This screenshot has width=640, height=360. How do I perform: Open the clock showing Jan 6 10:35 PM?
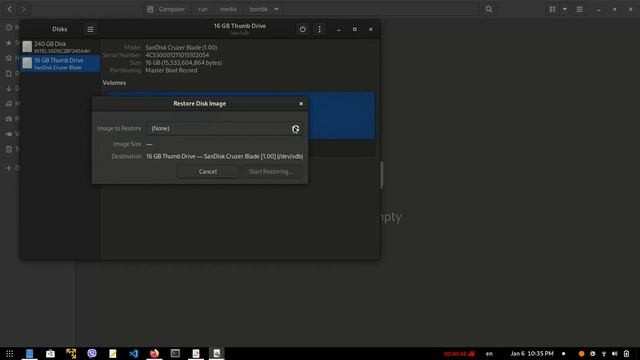pyautogui.click(x=532, y=353)
